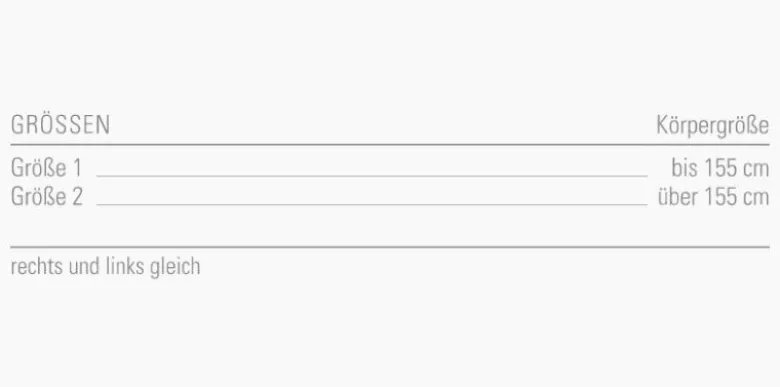Click 'cm' in the 'über 155' row
Viewport: 780px width, 387px height.
coord(756,198)
